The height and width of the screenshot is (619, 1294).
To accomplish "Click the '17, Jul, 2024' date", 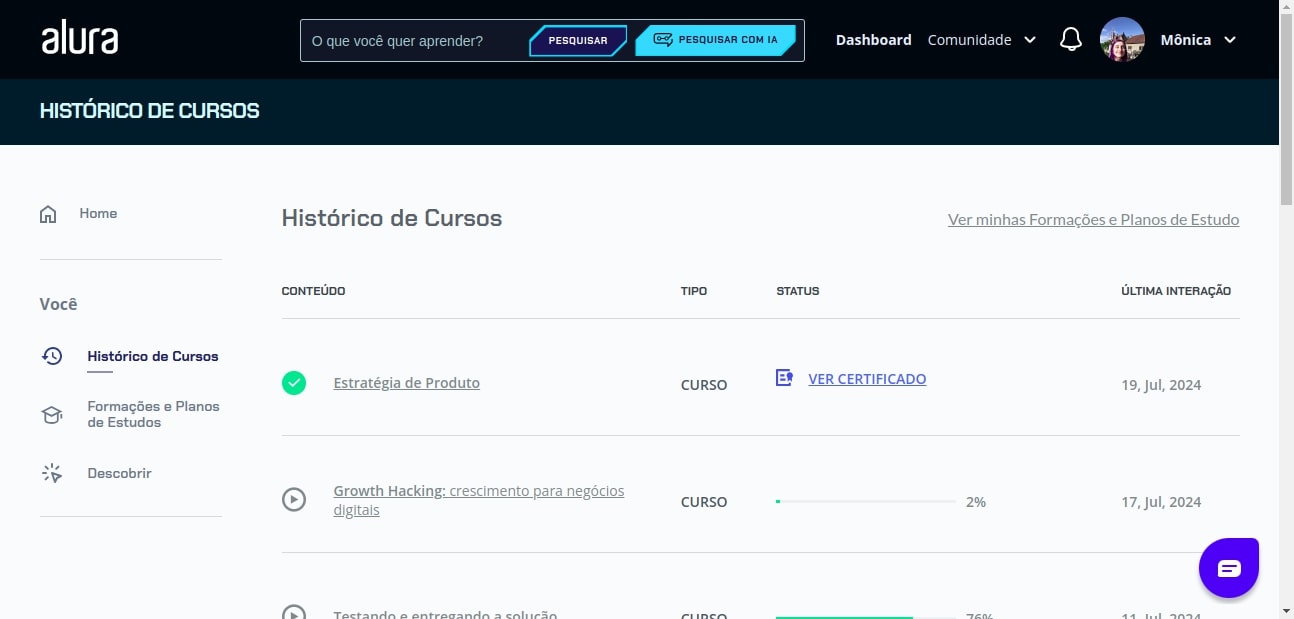I will 1161,502.
